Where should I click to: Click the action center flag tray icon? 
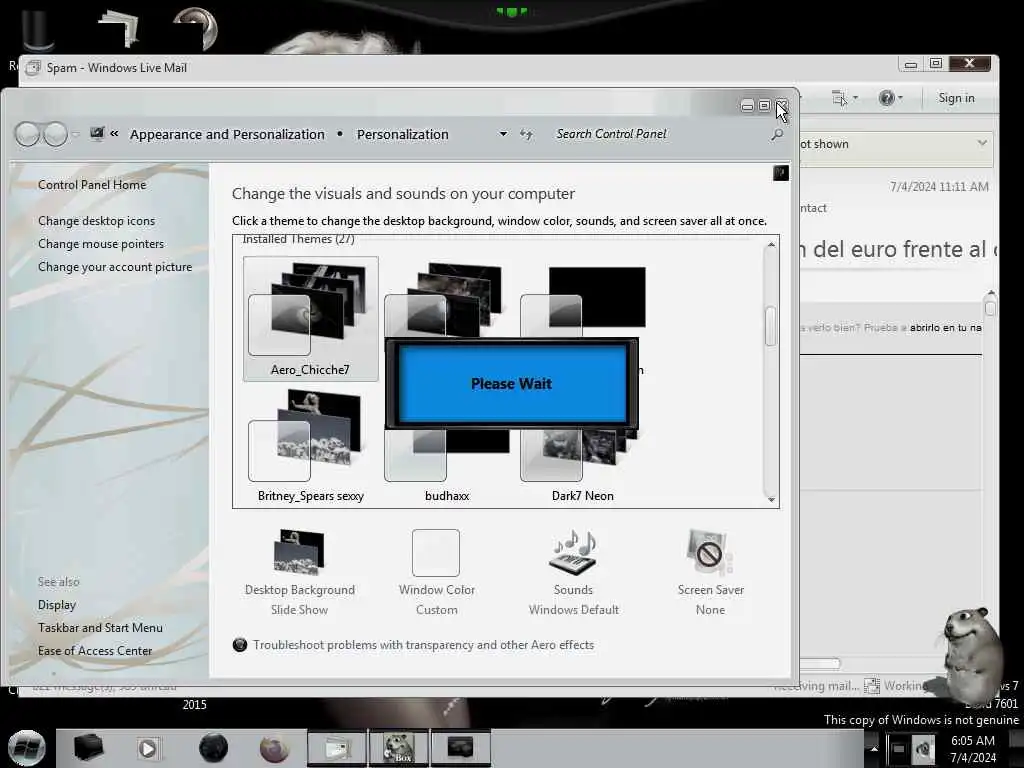pyautogui.click(x=898, y=749)
